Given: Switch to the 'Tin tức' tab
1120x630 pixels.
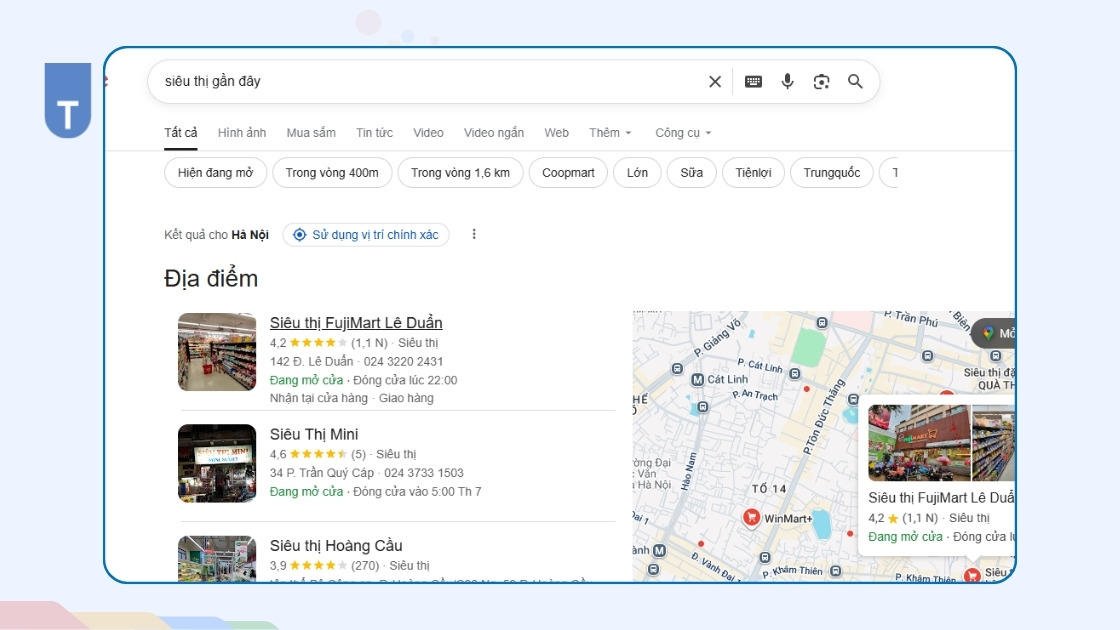Looking at the screenshot, I should coord(373,132).
